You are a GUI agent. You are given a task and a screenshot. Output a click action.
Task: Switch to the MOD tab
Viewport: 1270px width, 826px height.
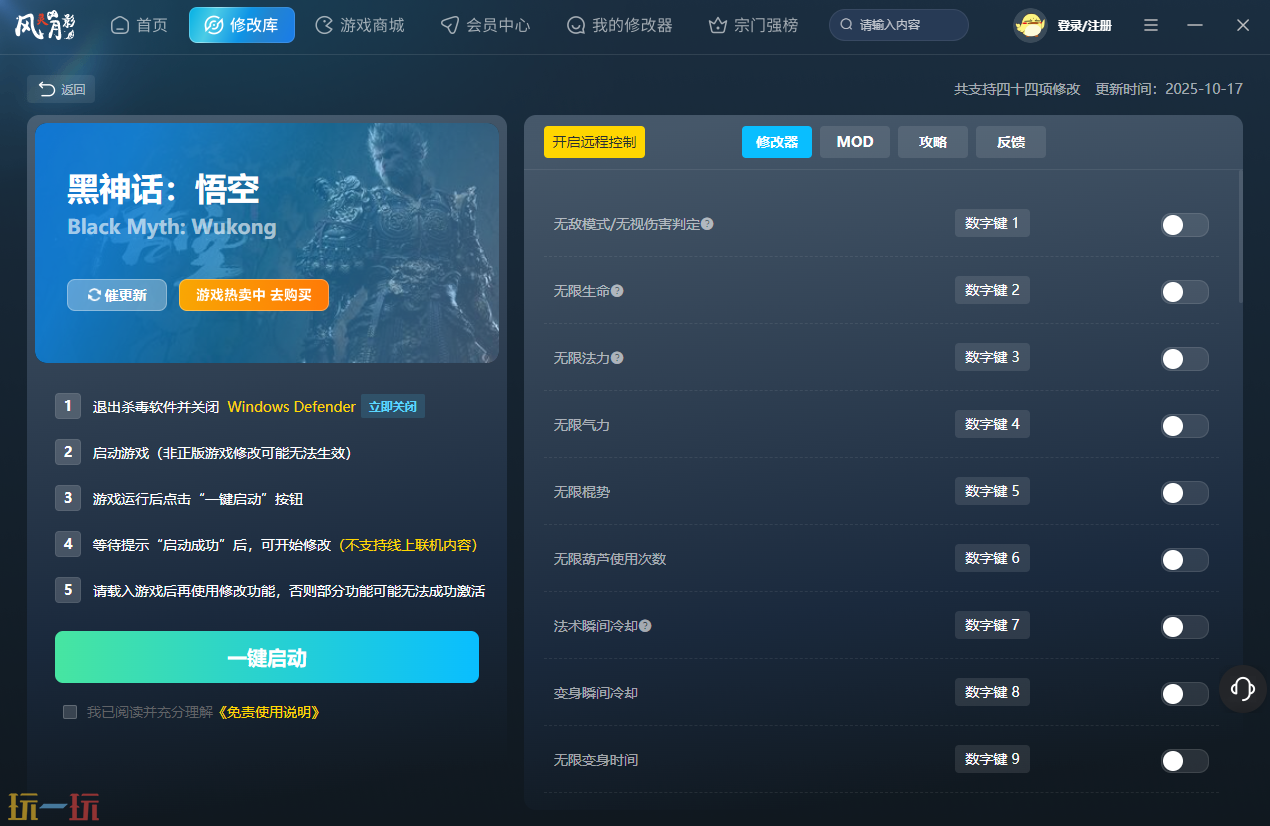tap(855, 142)
